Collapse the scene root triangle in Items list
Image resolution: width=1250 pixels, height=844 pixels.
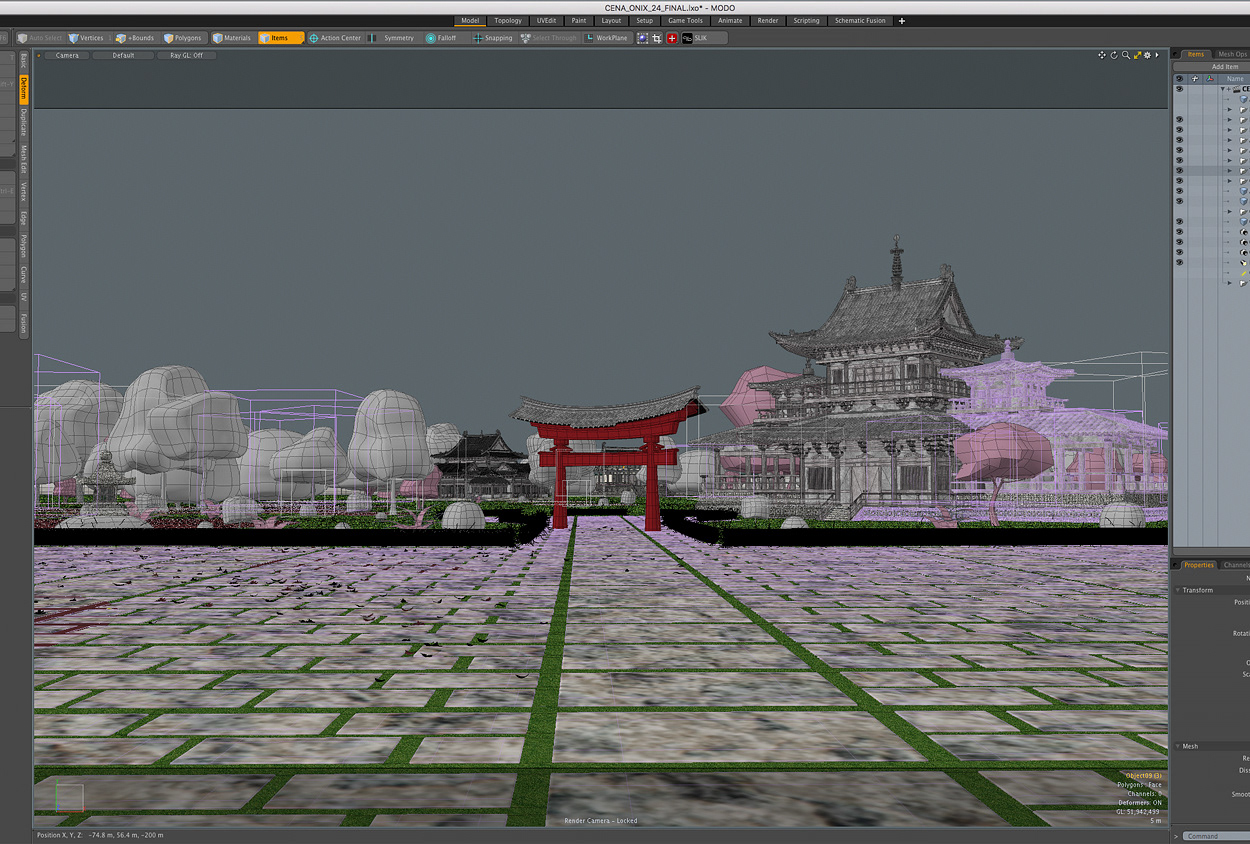pos(1222,89)
